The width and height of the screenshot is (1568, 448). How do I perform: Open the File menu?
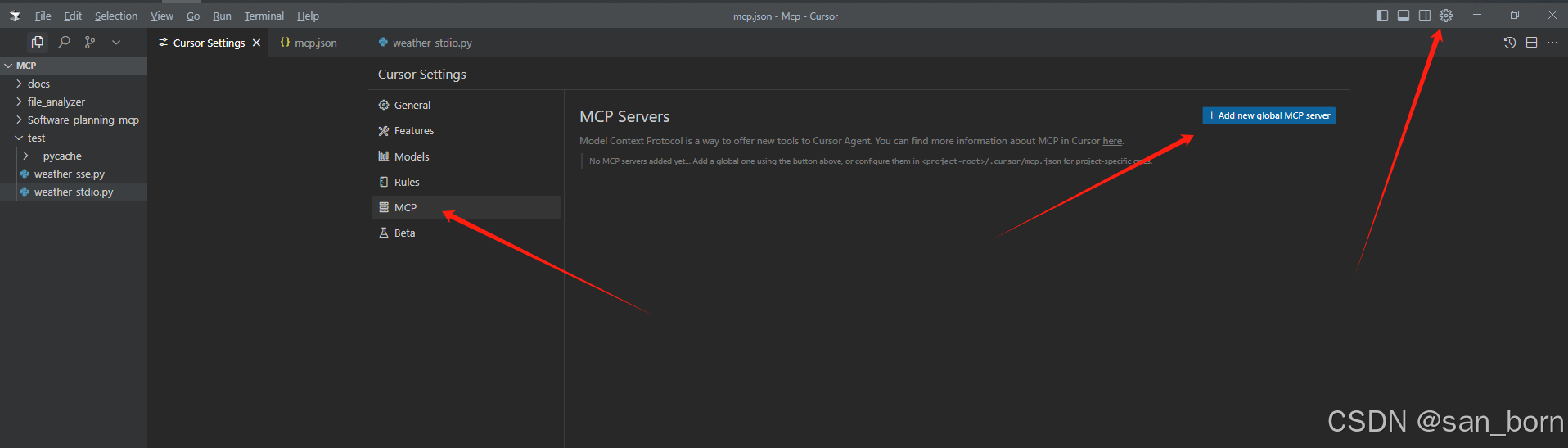tap(43, 16)
